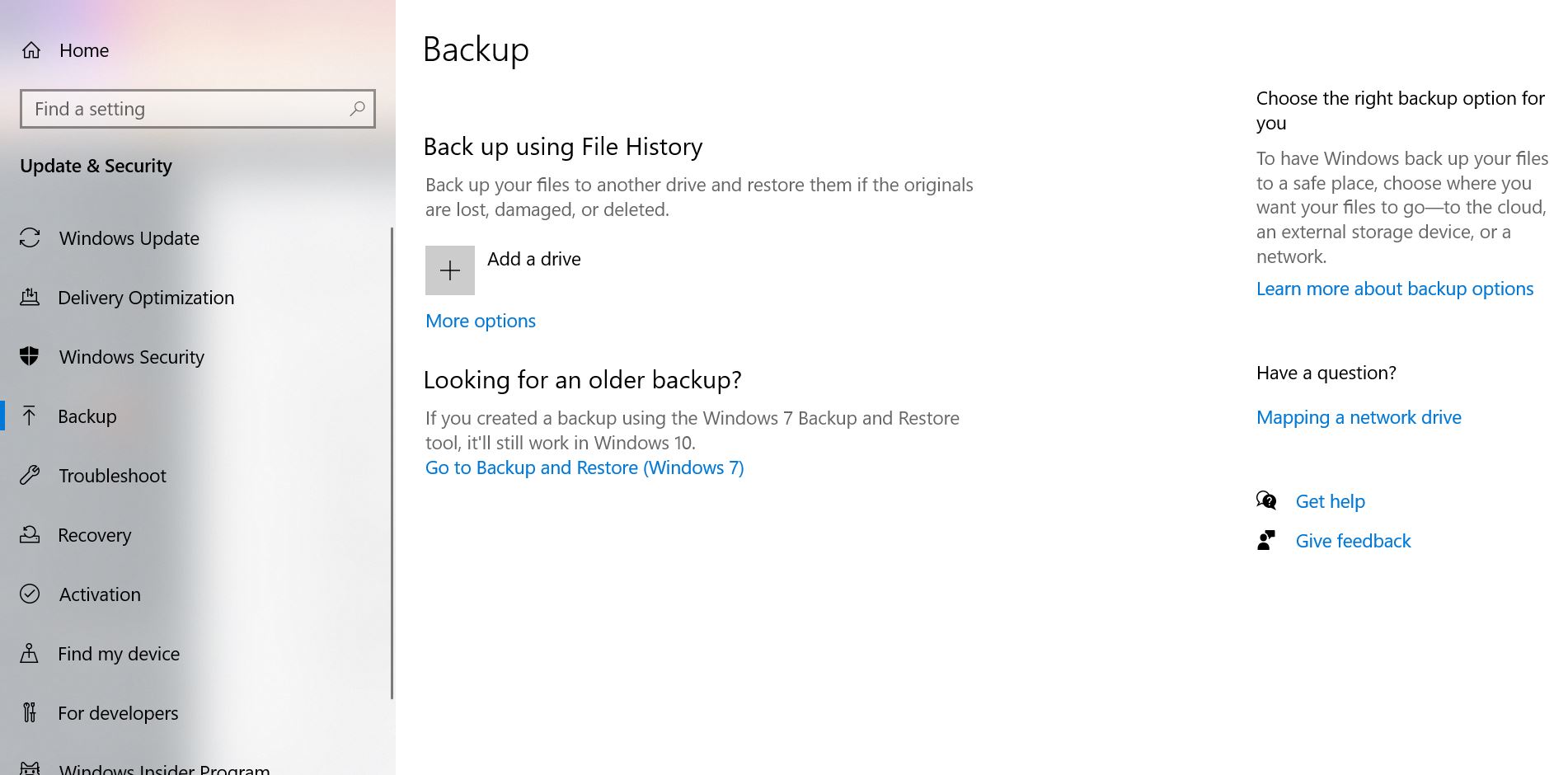This screenshot has width=1568, height=775.
Task: Select the Backup upload icon
Action: point(31,416)
